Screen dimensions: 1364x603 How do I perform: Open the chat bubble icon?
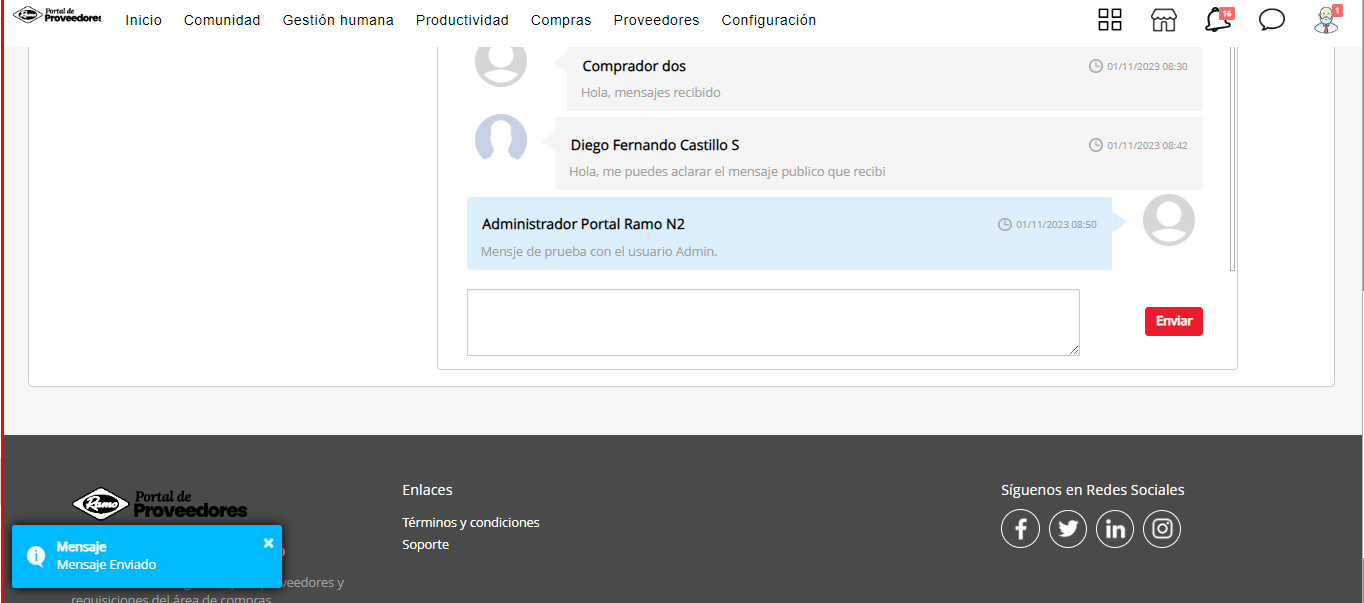(x=1271, y=20)
